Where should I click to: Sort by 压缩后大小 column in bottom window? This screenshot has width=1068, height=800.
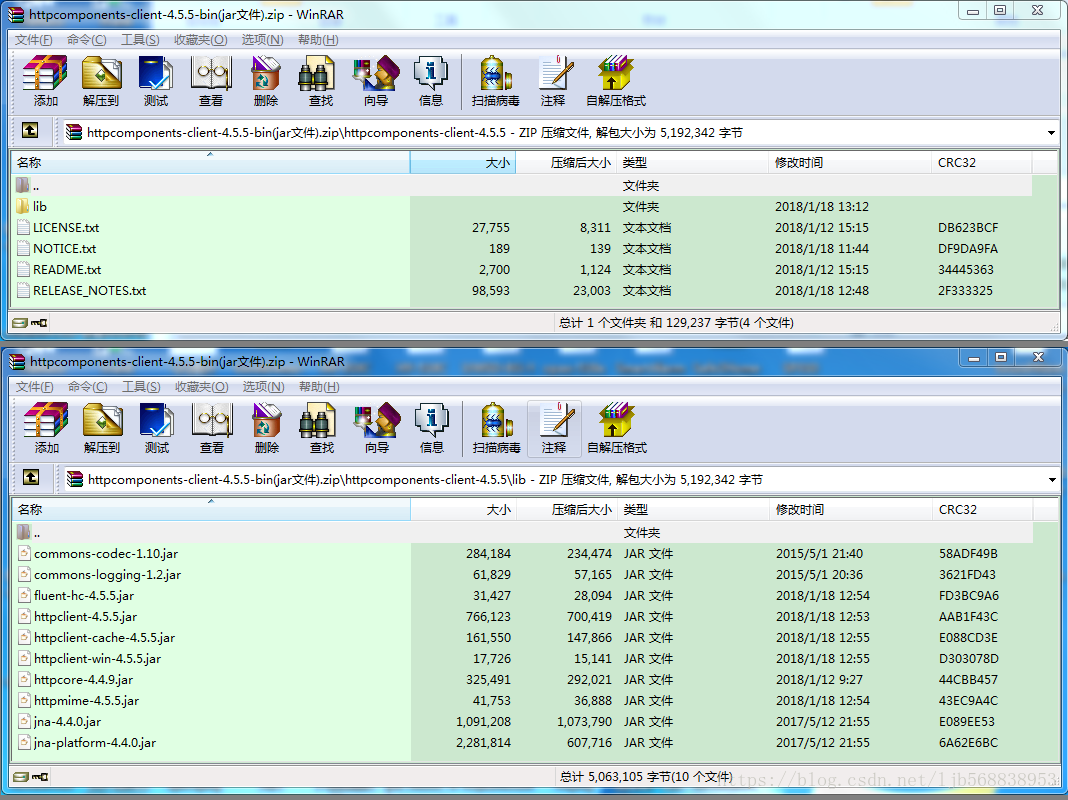(x=567, y=509)
